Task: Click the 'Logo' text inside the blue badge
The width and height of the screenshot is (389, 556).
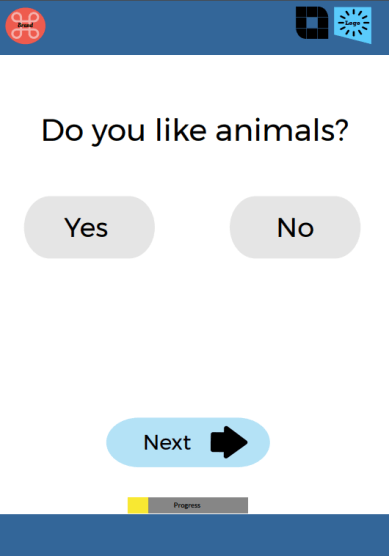Action: click(352, 23)
